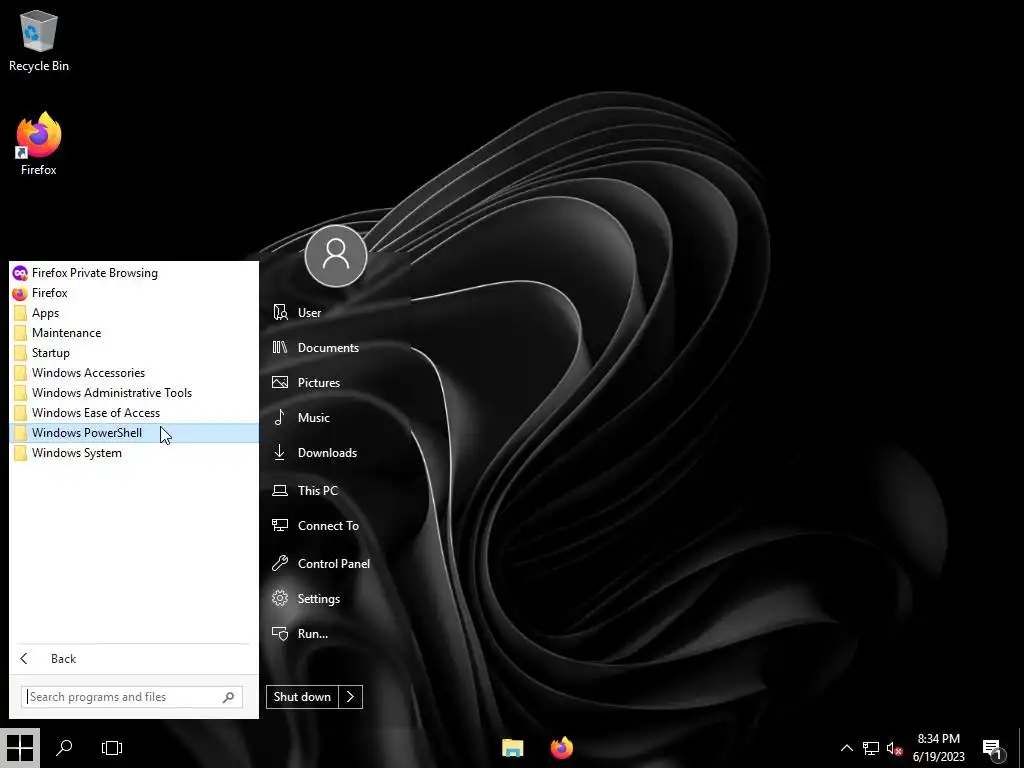Select the Firefox desktop shortcut
This screenshot has width=1024, height=768.
click(x=39, y=144)
